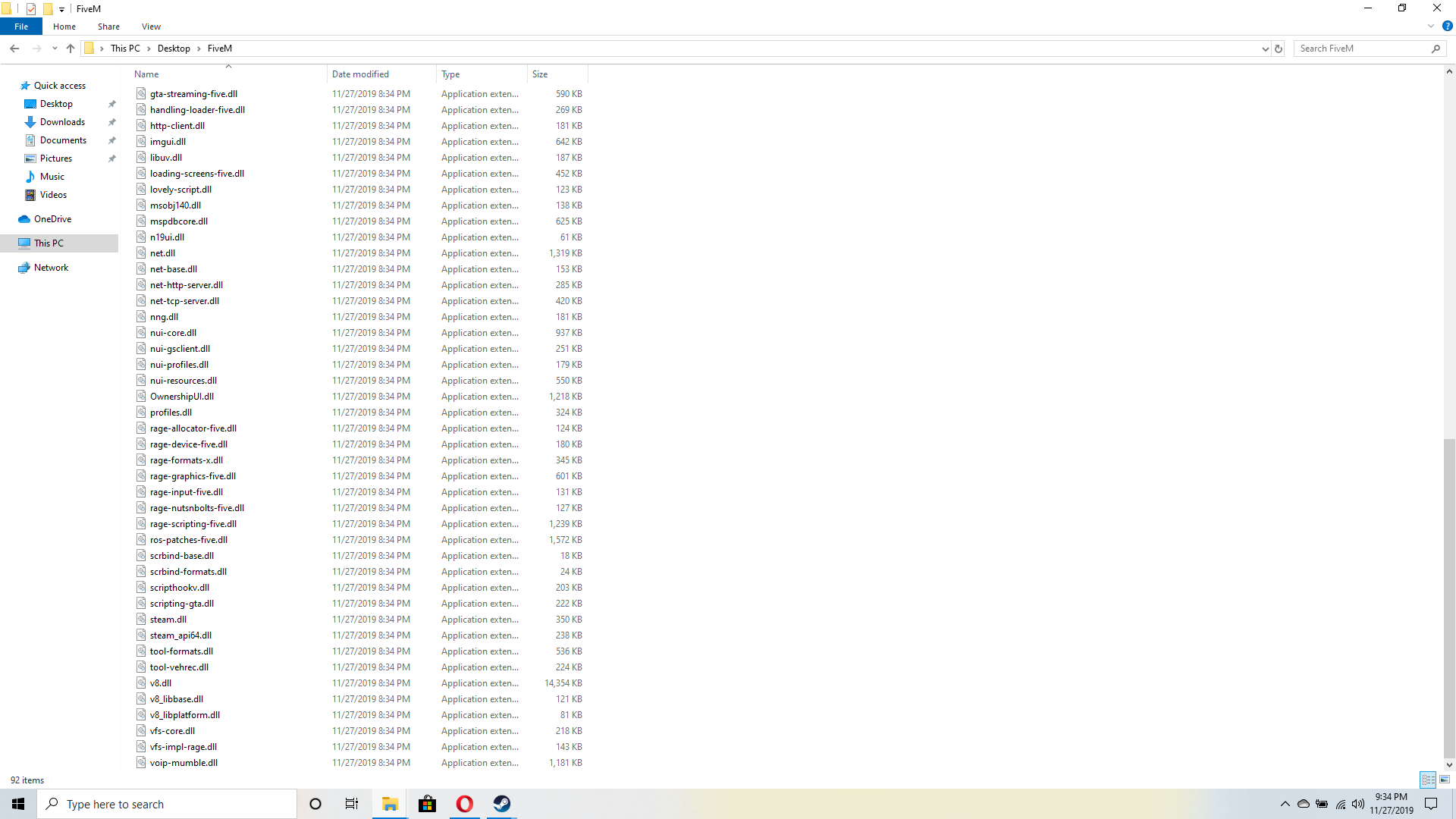The image size is (1456, 819).
Task: Open Microsoft Store from the taskbar
Action: 428,804
